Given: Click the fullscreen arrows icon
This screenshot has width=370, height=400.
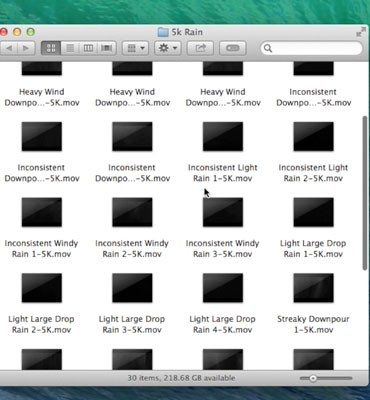Looking at the screenshot, I should coord(360,33).
